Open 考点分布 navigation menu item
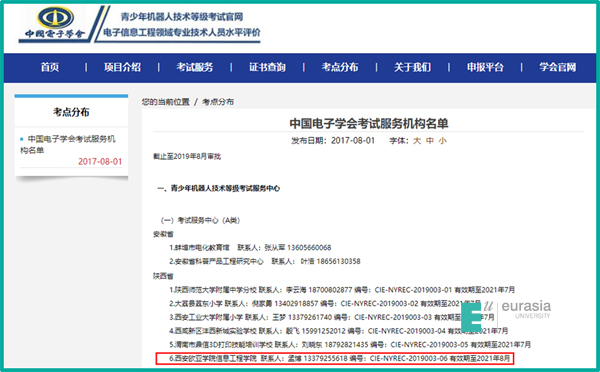 coord(340,67)
